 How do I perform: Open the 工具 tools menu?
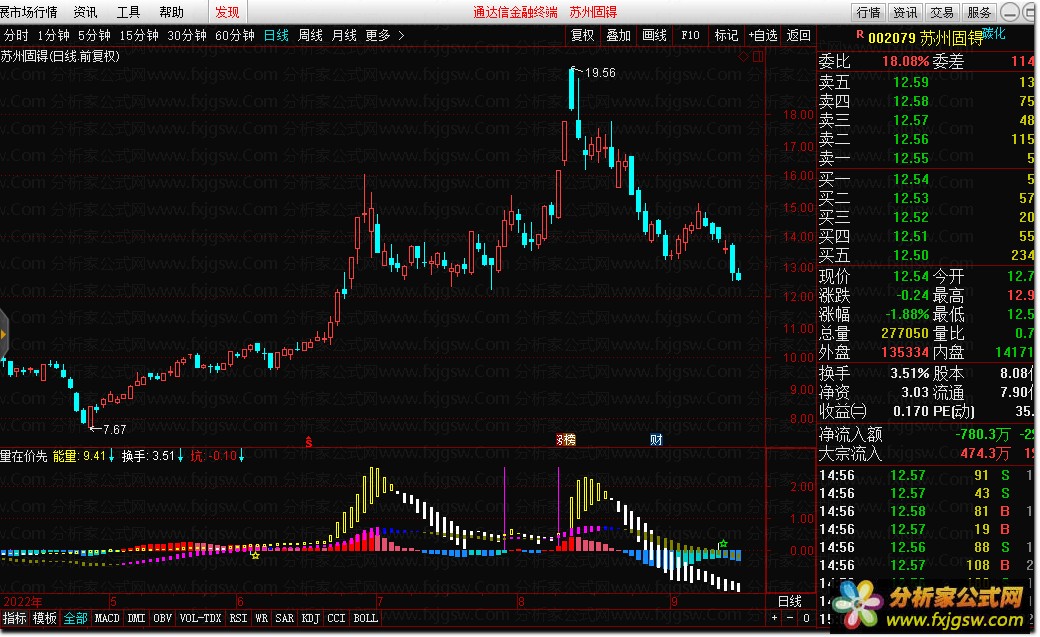[128, 12]
